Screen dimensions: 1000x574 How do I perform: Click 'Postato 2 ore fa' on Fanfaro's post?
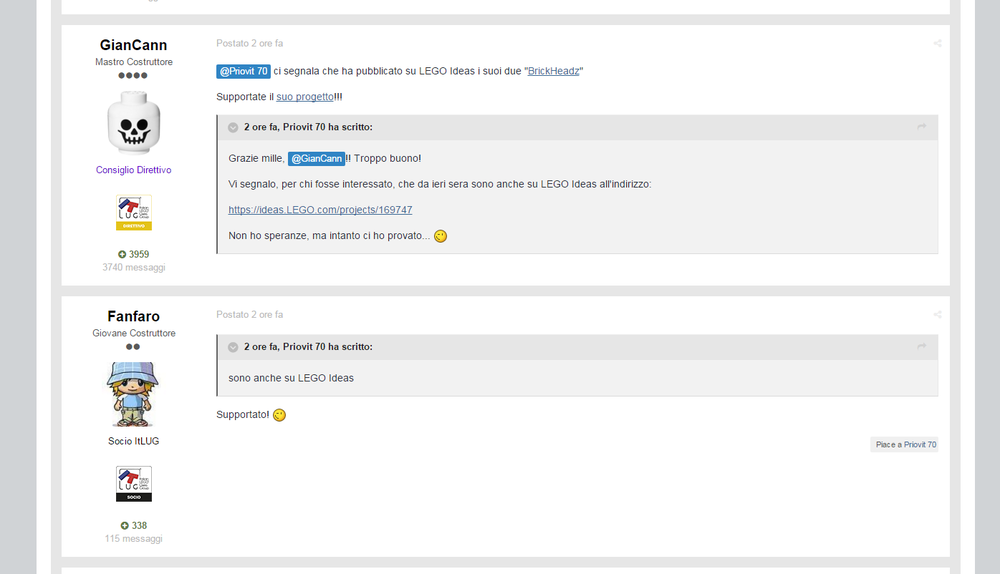249,314
